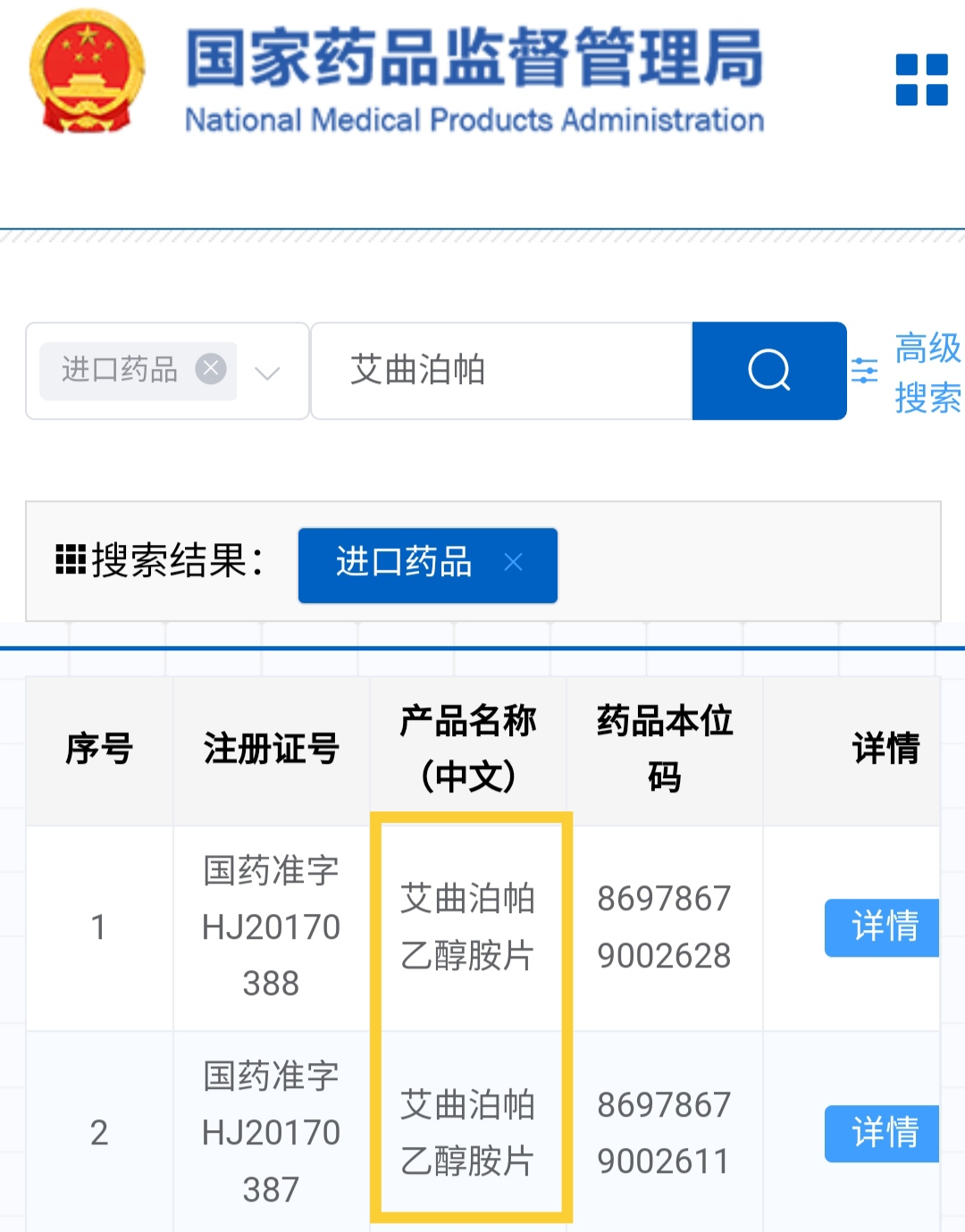Select product name in row 2
The height and width of the screenshot is (1232, 965).
467,1133
